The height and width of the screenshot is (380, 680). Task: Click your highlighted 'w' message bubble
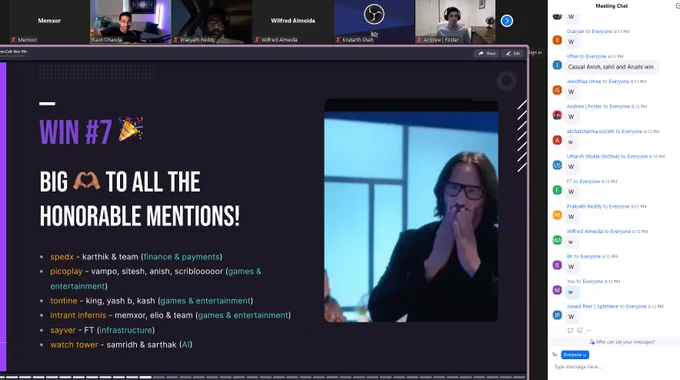click(x=571, y=292)
